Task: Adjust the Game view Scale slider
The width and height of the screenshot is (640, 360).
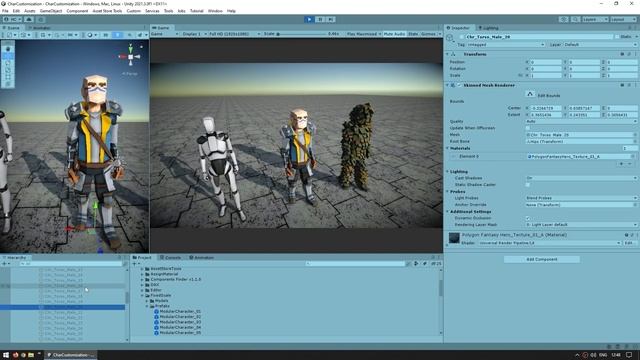Action: [301, 34]
